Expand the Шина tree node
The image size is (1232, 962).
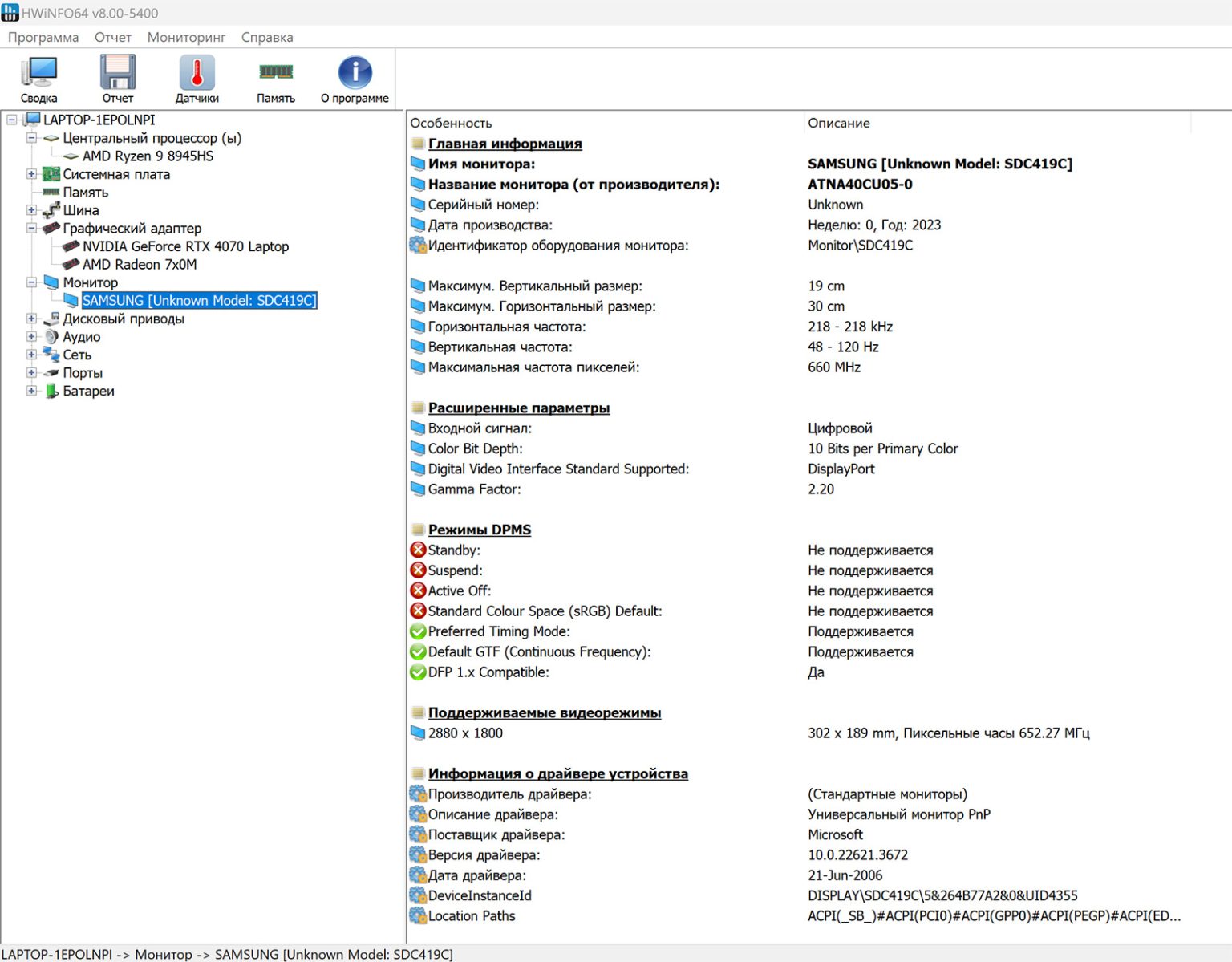[x=31, y=210]
